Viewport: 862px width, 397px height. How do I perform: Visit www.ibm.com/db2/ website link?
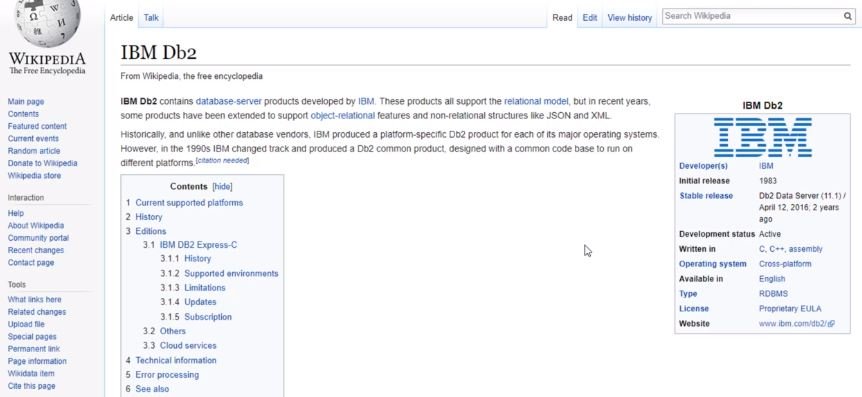tap(793, 324)
